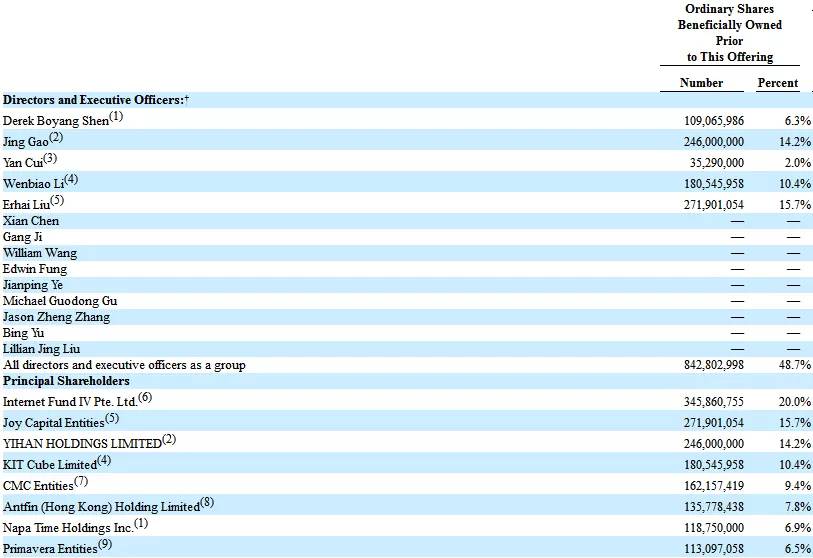
Task: Click the 6.5% percentage
Action: (x=797, y=549)
